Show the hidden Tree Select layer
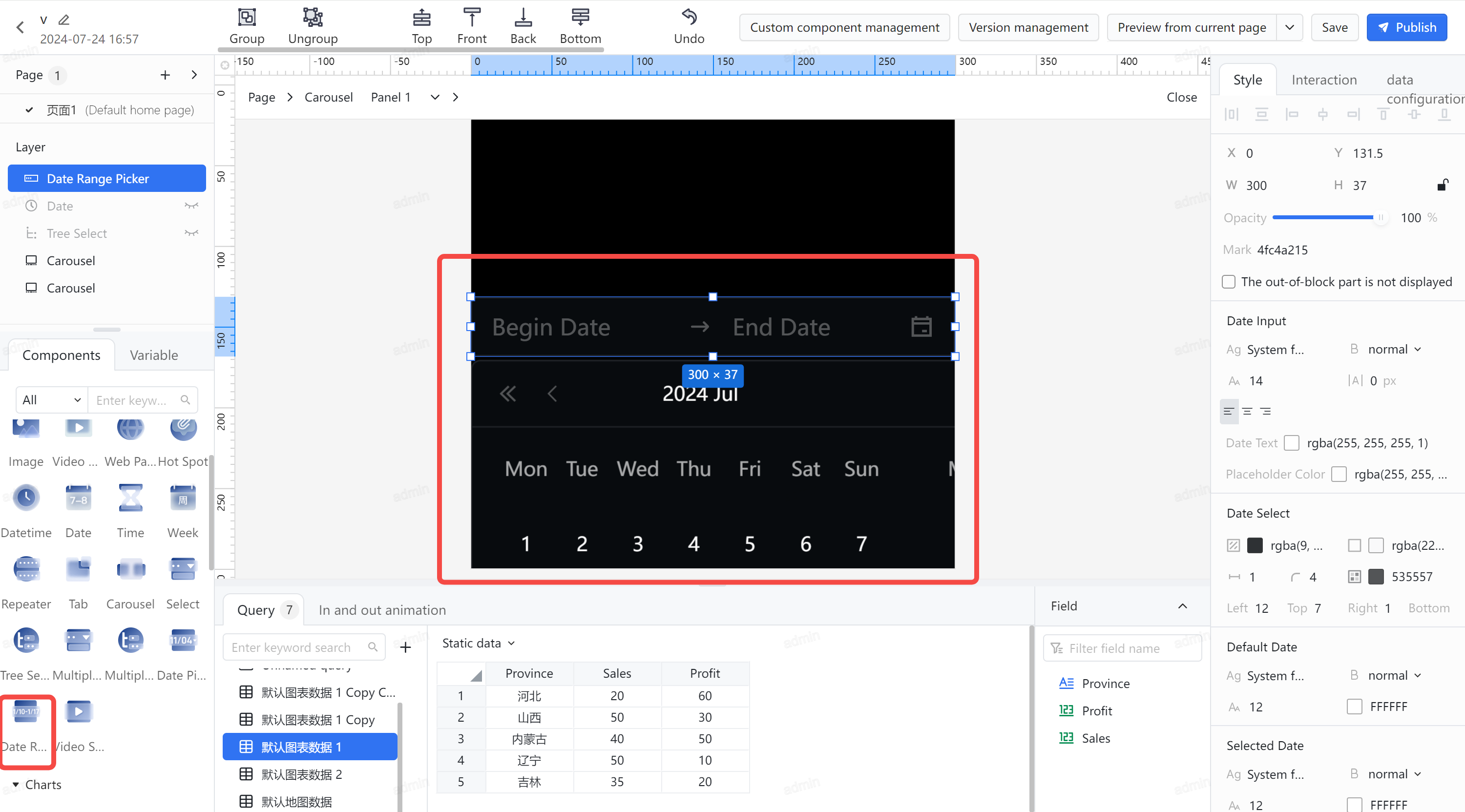Viewport: 1465px width, 812px height. pos(191,233)
